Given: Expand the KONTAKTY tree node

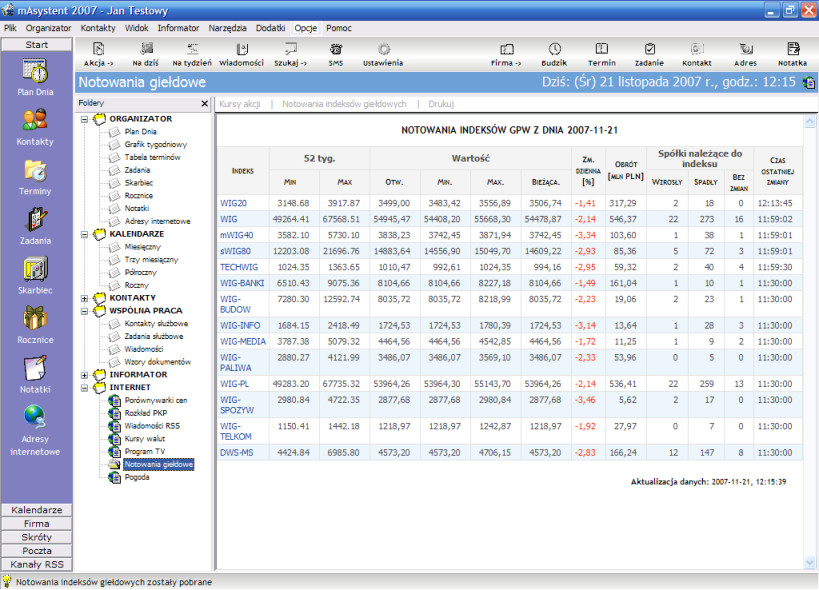Looking at the screenshot, I should pyautogui.click(x=84, y=298).
